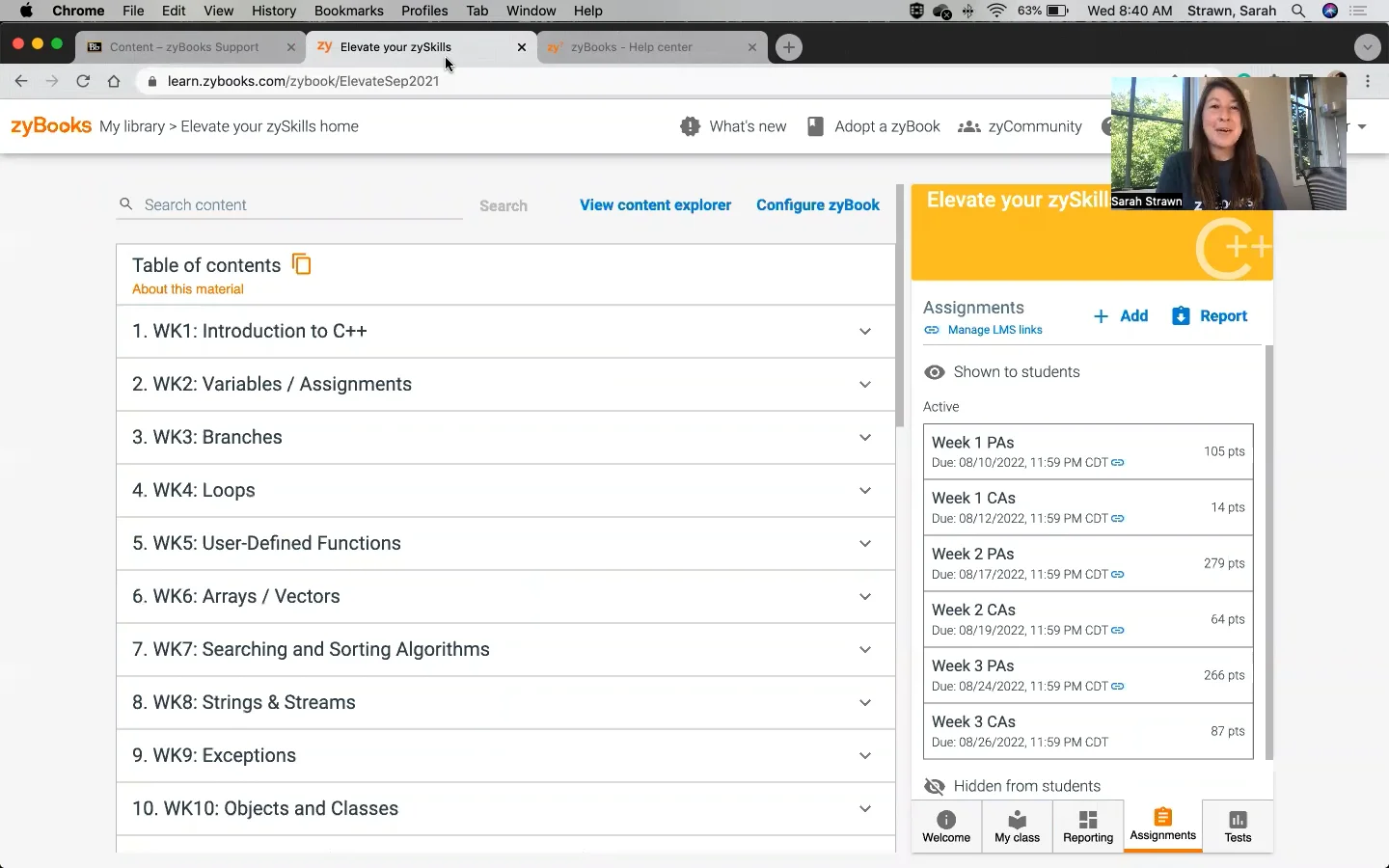Expand chapter 8 WK8: Strings & Streams
This screenshot has height=868, width=1389.
[506, 702]
